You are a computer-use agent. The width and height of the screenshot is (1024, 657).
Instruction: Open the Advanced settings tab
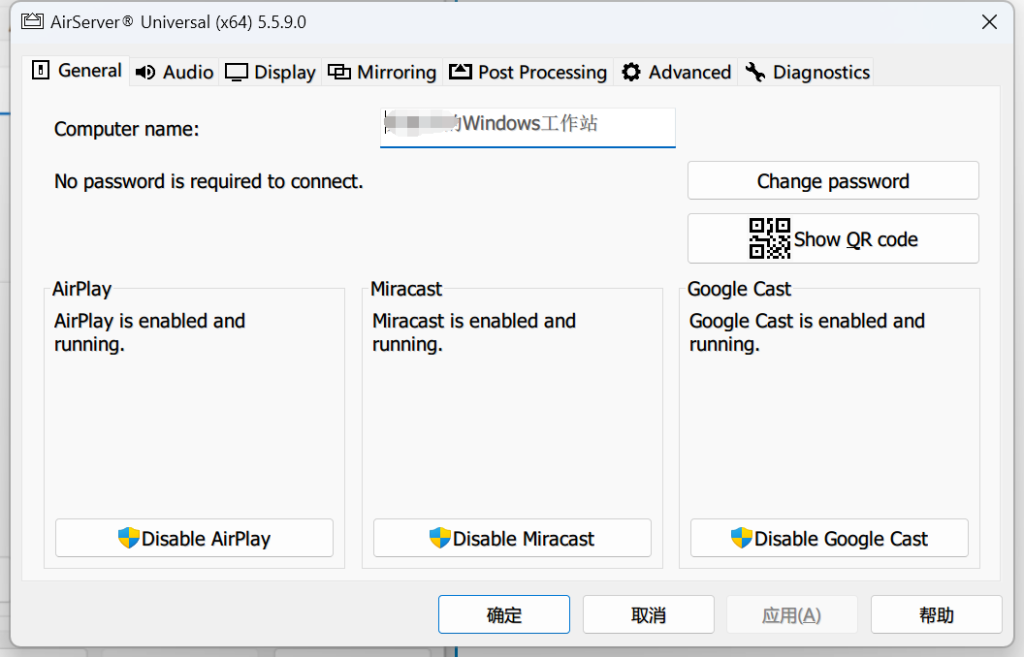click(677, 72)
